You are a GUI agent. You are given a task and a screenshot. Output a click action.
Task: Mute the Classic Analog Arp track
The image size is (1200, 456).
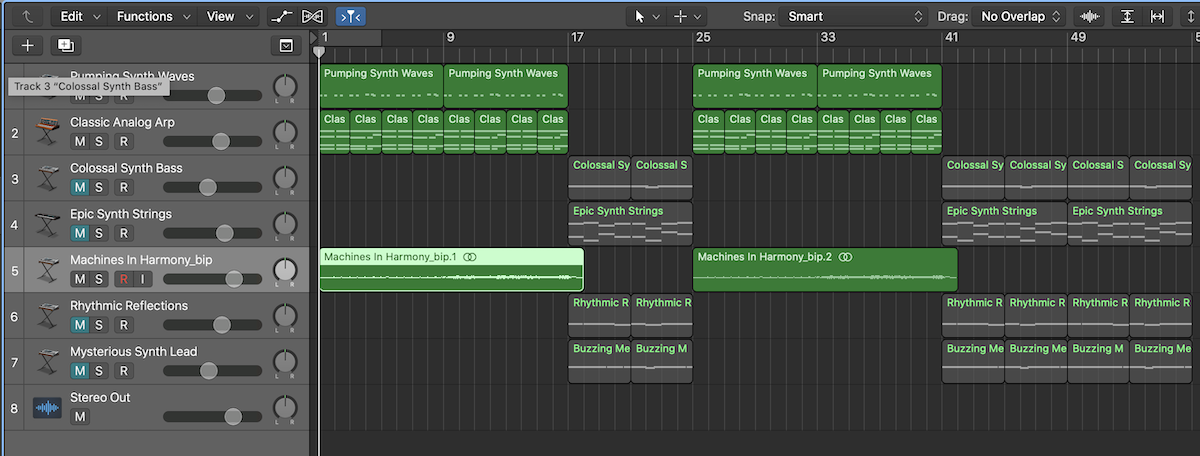[x=79, y=141]
